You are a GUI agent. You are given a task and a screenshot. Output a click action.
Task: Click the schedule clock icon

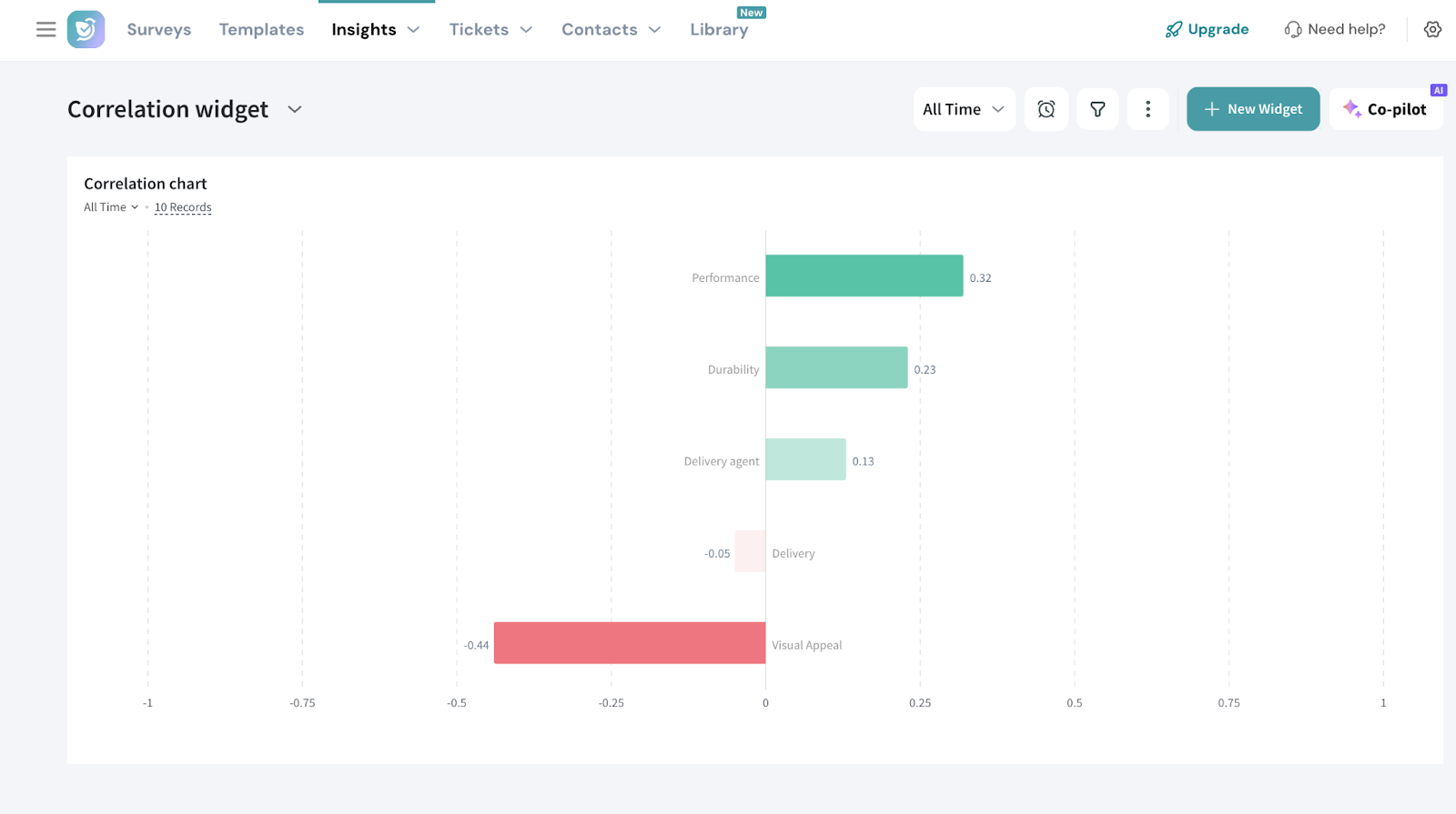(x=1046, y=109)
